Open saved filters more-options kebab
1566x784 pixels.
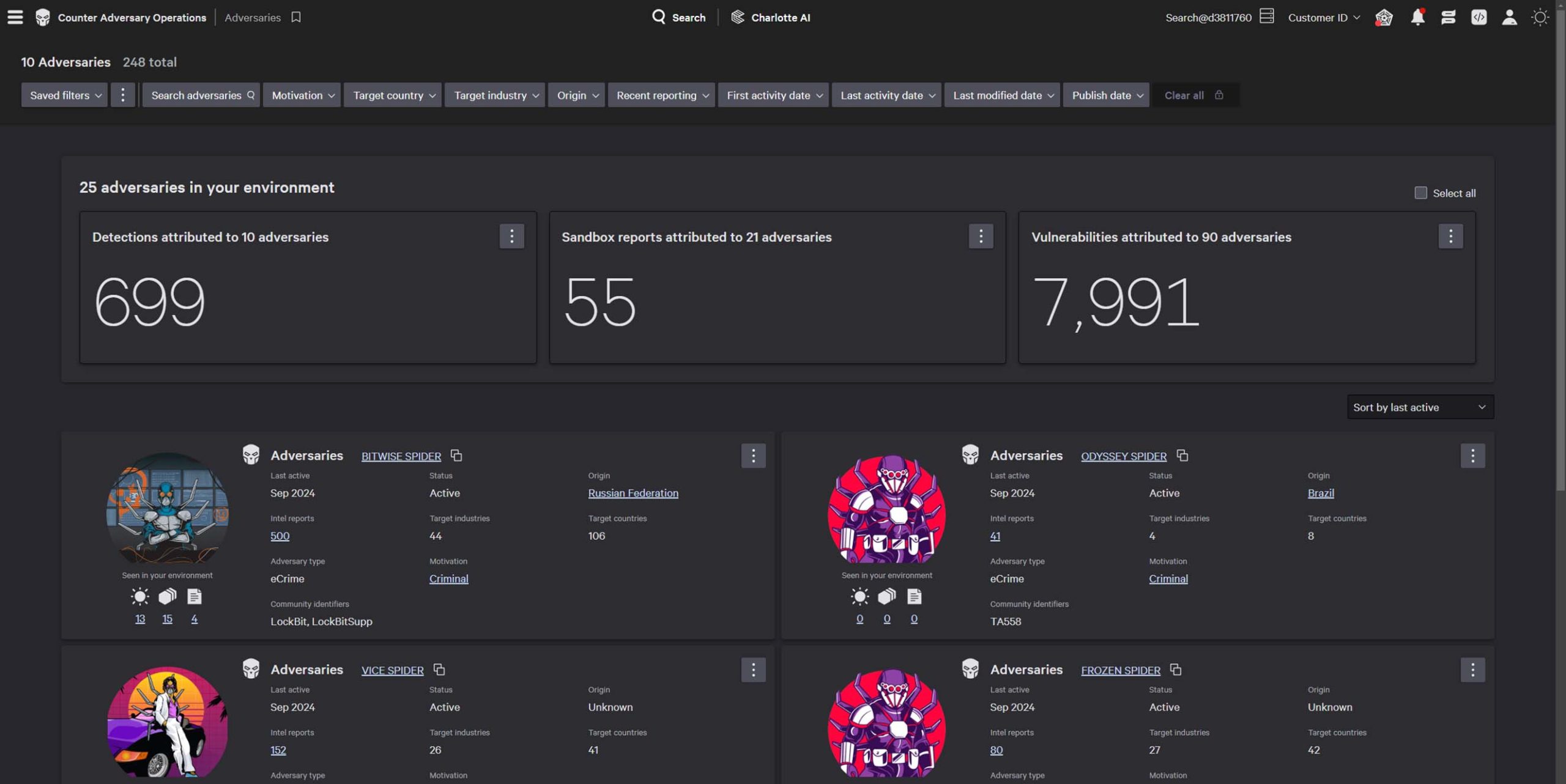(123, 95)
